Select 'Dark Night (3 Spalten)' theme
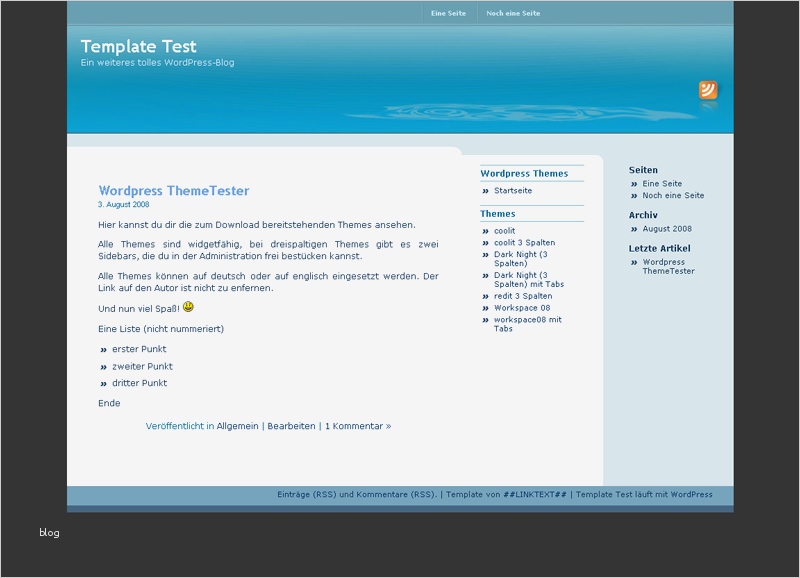800x578 pixels. pyautogui.click(x=520, y=259)
